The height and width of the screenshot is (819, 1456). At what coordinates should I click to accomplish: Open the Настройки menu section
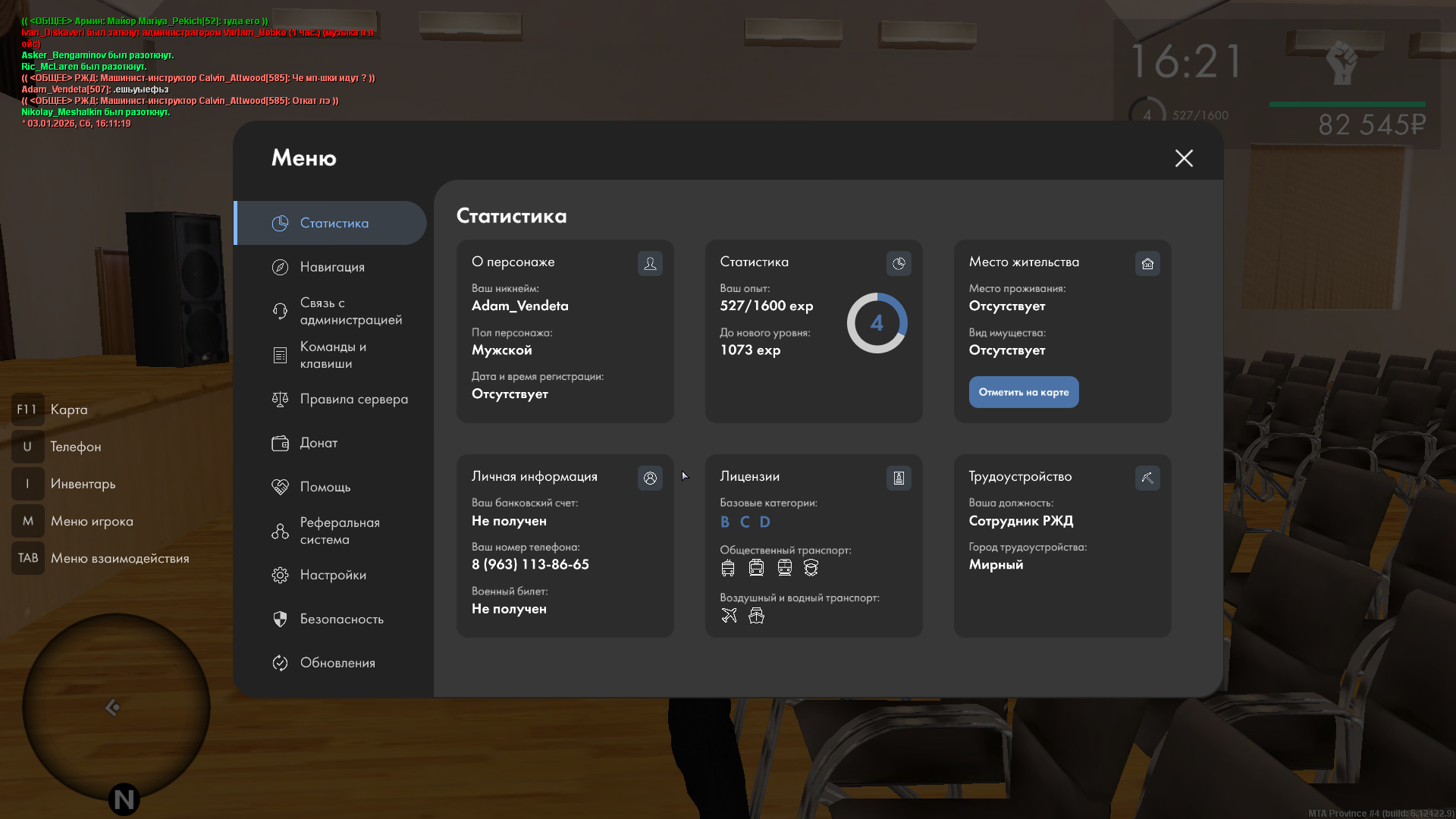(x=332, y=575)
